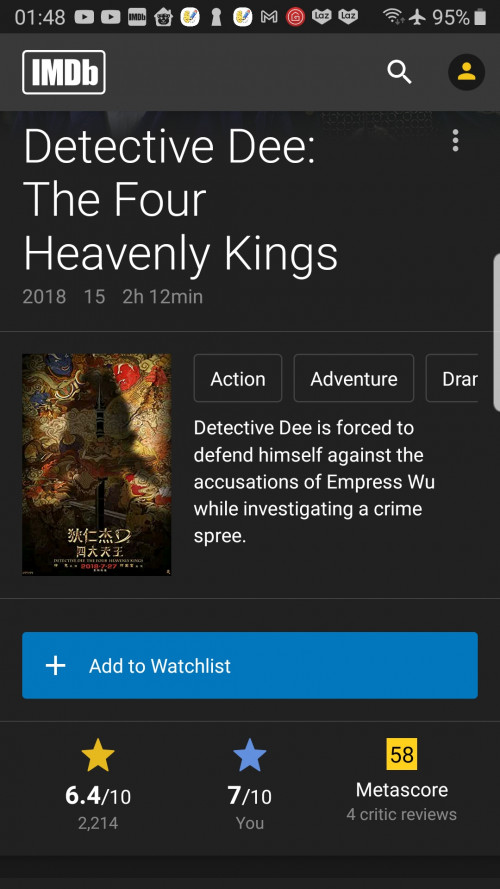Click the scrollbar handle on the right edge
The height and width of the screenshot is (889, 500).
coord(497,332)
